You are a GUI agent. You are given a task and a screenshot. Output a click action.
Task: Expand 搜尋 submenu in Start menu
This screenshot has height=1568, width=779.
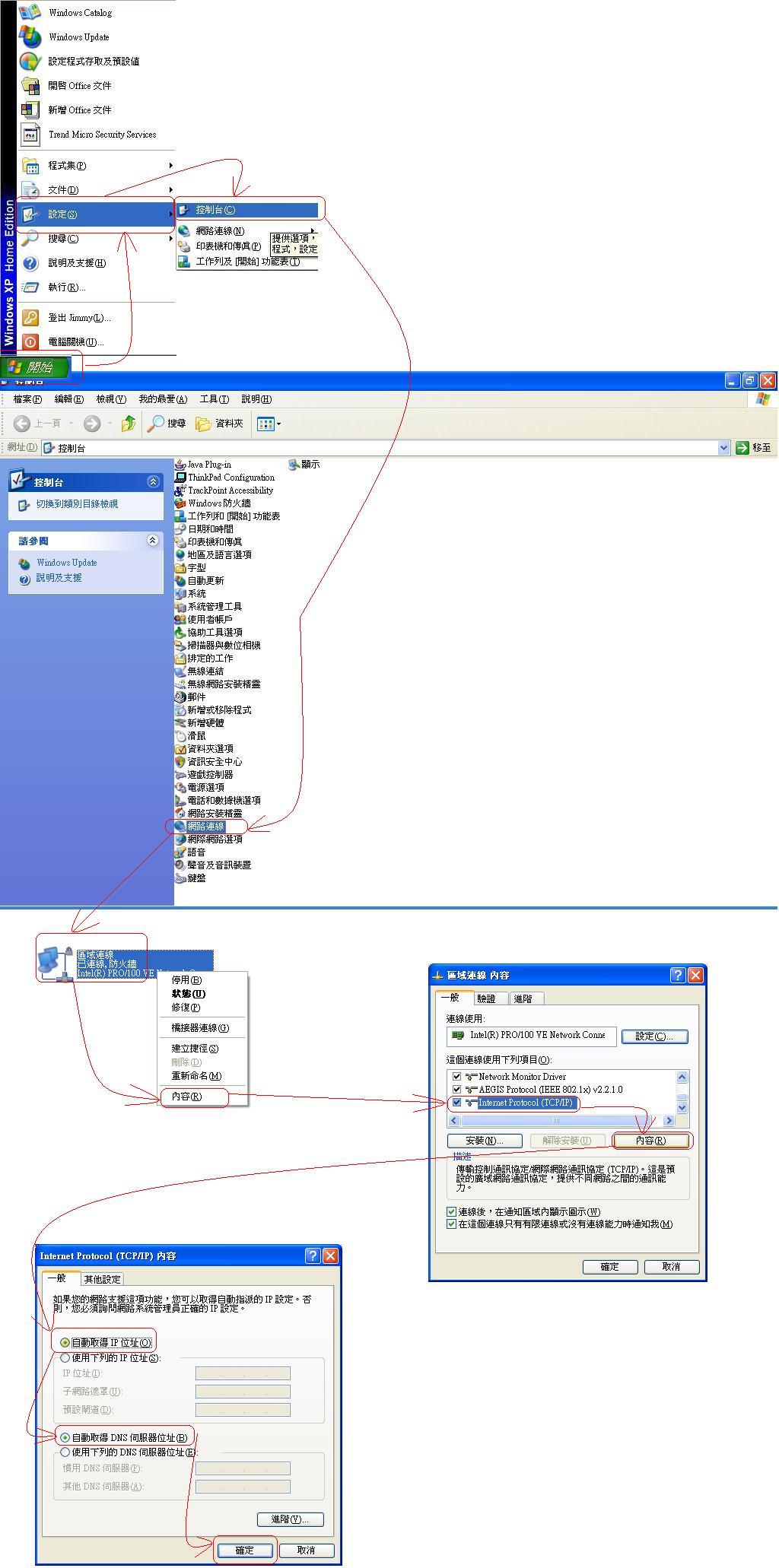(x=170, y=239)
